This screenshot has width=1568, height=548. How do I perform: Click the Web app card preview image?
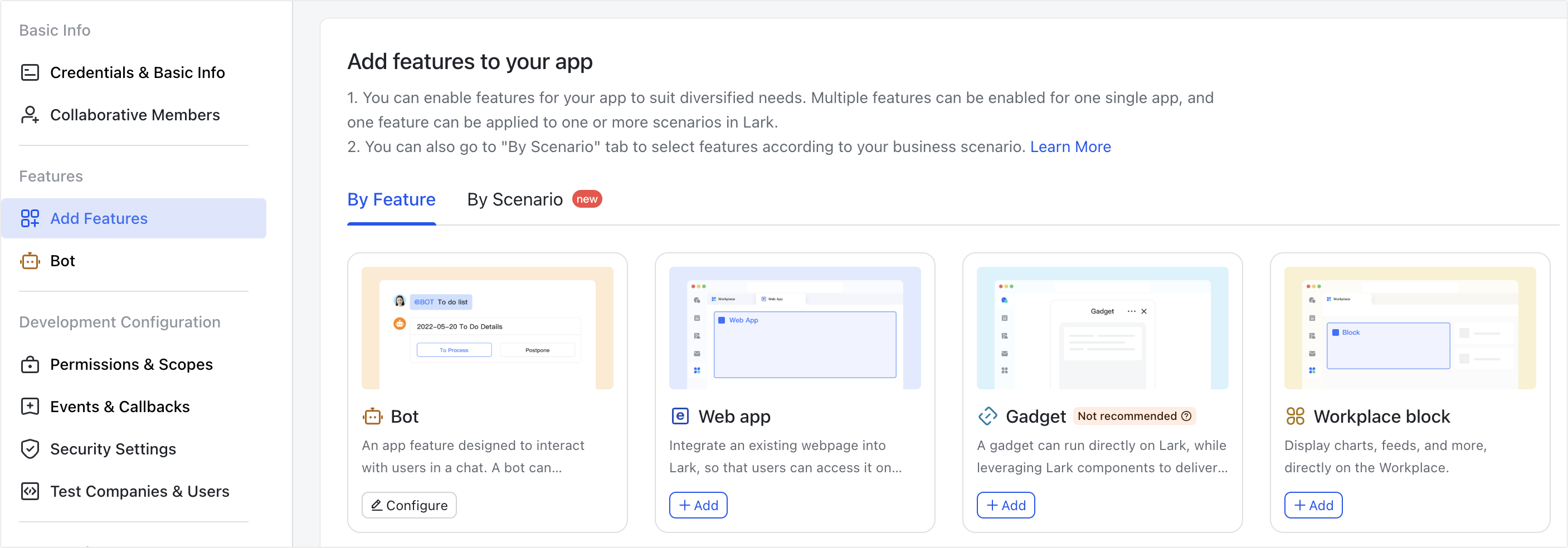[x=795, y=328]
